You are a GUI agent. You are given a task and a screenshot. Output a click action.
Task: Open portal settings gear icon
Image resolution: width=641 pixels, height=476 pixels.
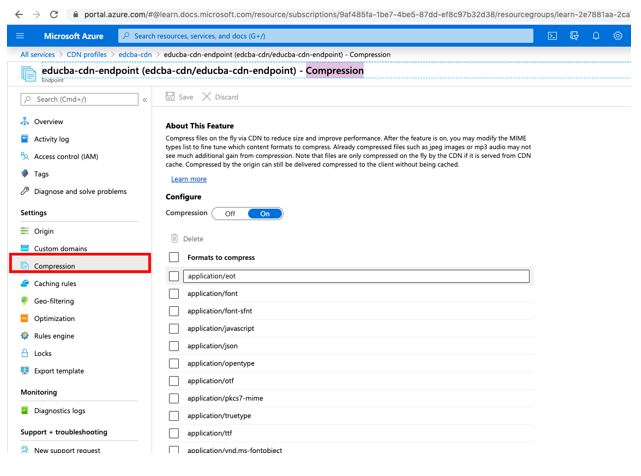point(618,36)
